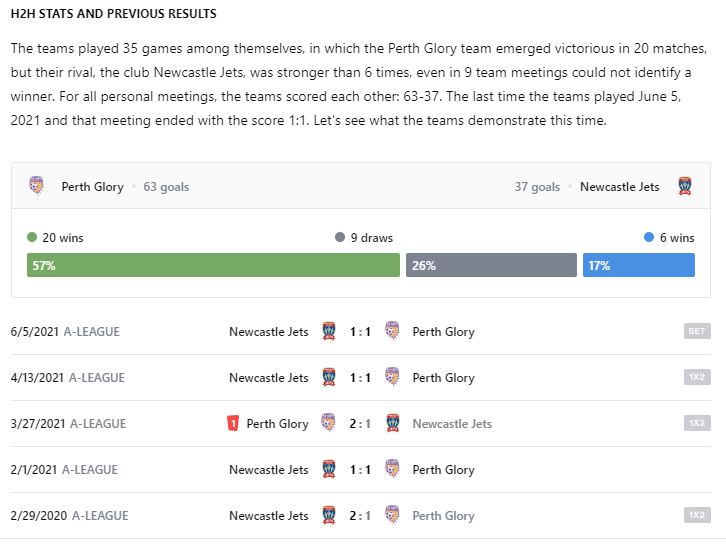Viewport: 726px width, 553px height.
Task: Click Newcastle Jets crest in 2/1/2021 match
Action: pyautogui.click(x=329, y=469)
